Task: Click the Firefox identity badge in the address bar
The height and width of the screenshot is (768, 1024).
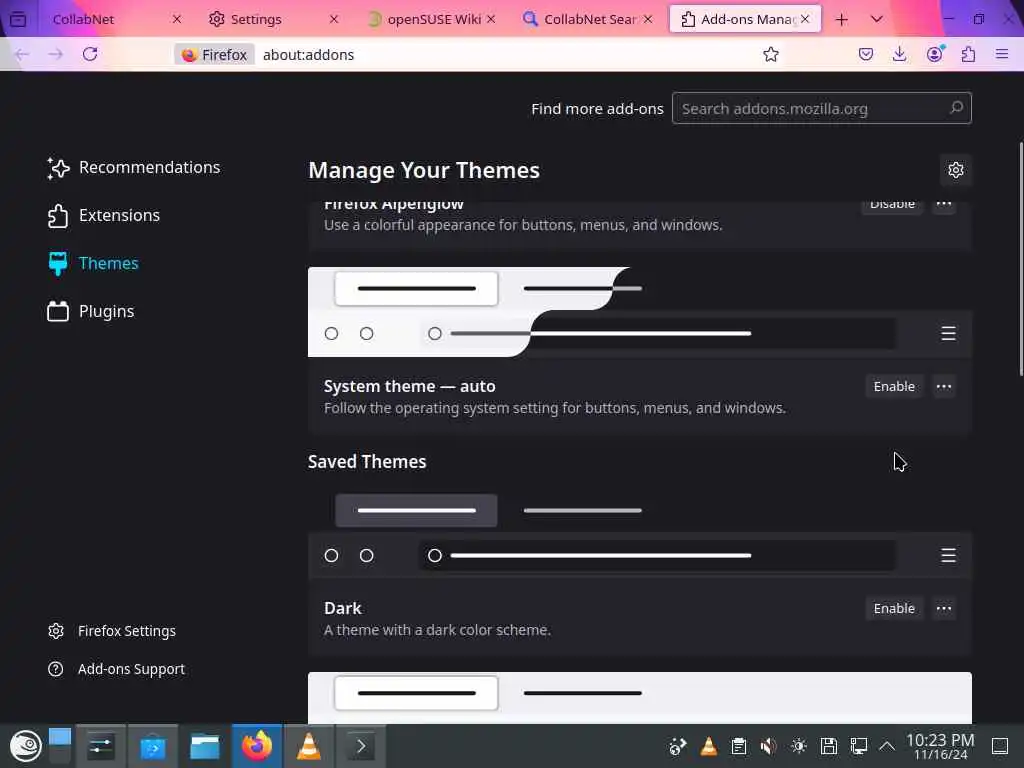Action: click(215, 55)
